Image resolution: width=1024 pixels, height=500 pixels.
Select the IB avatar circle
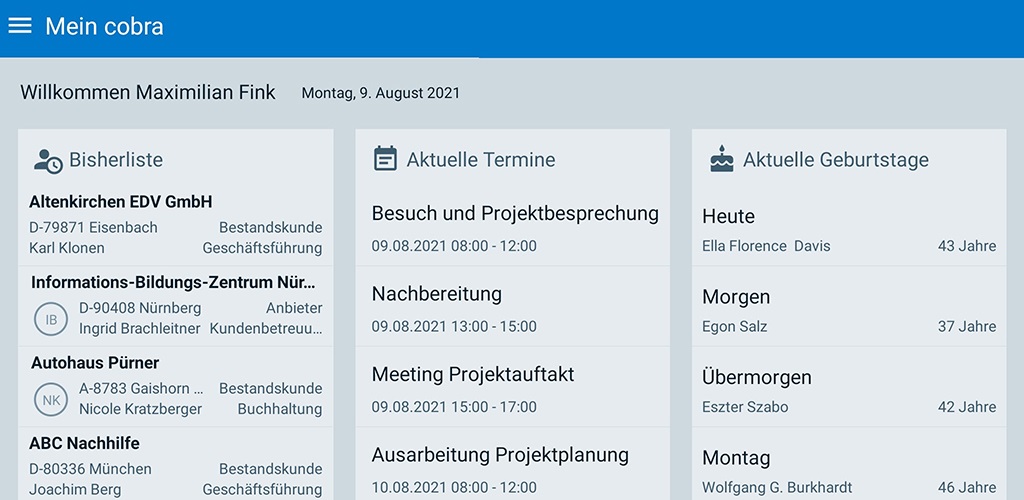(x=51, y=319)
